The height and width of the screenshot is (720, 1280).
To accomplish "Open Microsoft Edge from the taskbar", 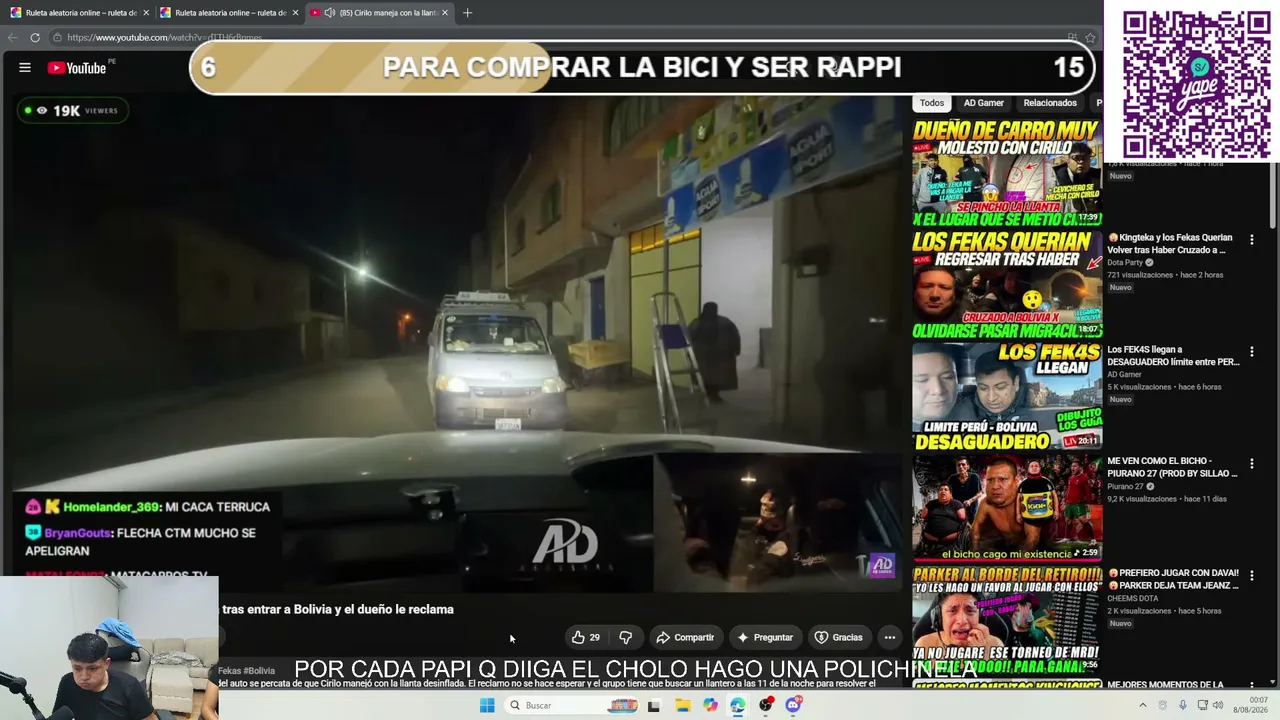I will coord(737,705).
